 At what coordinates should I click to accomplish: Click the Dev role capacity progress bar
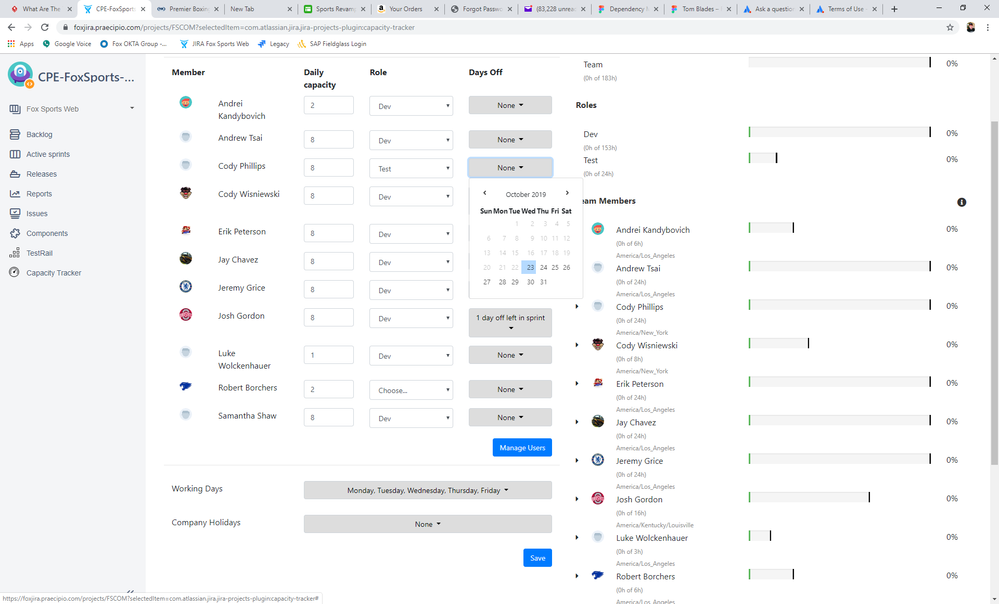click(840, 132)
